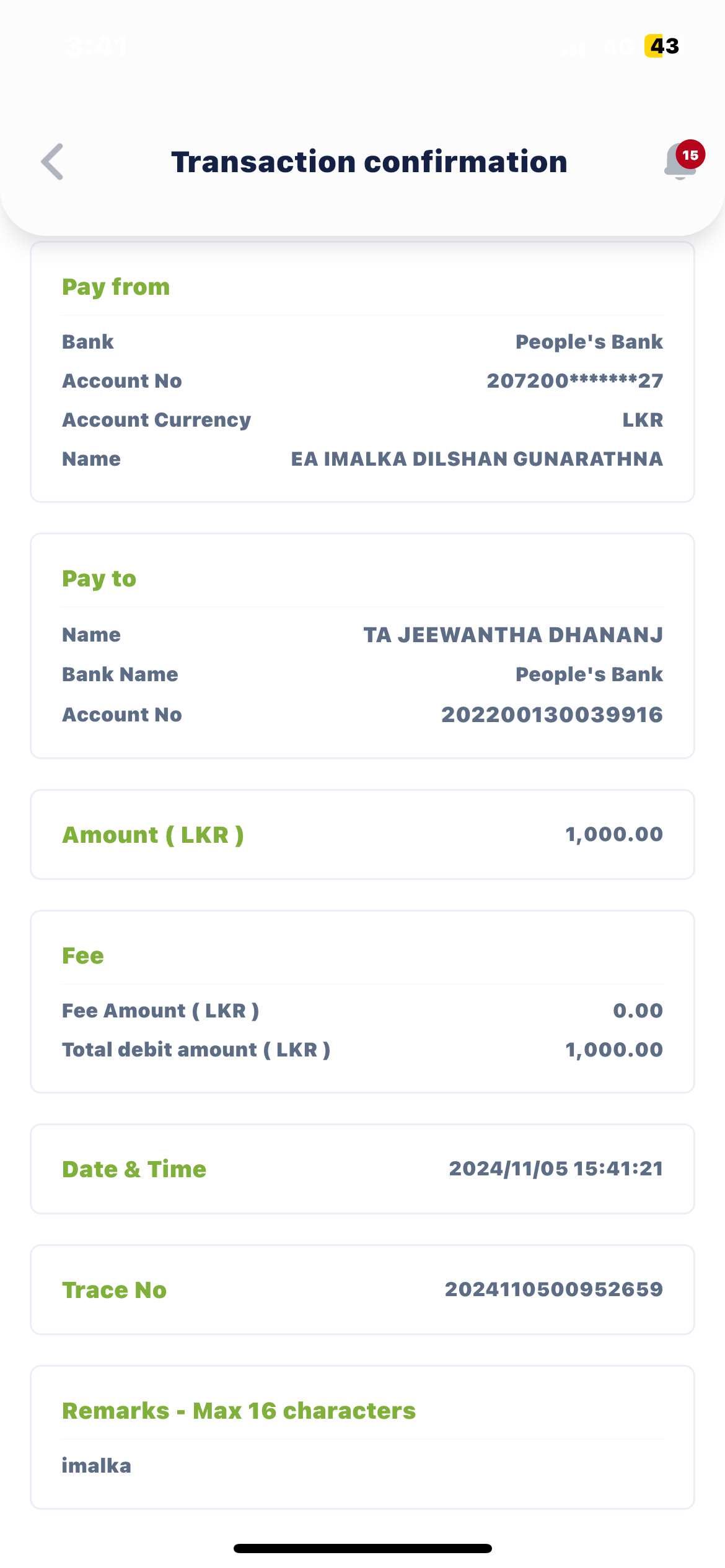Tap the Pay from section heading
This screenshot has width=725, height=1568.
click(x=116, y=287)
